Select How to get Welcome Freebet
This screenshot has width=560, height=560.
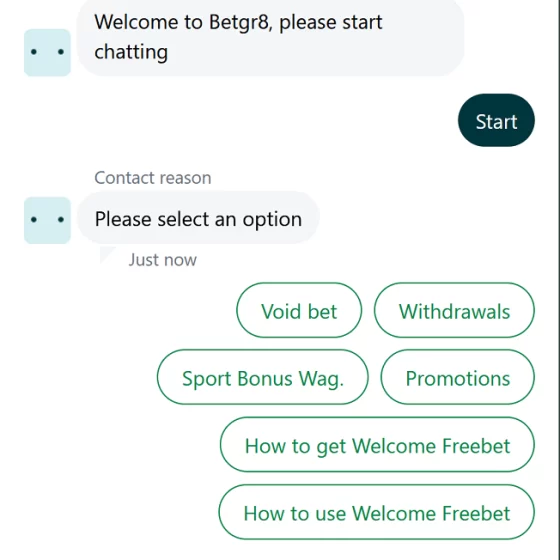click(377, 445)
